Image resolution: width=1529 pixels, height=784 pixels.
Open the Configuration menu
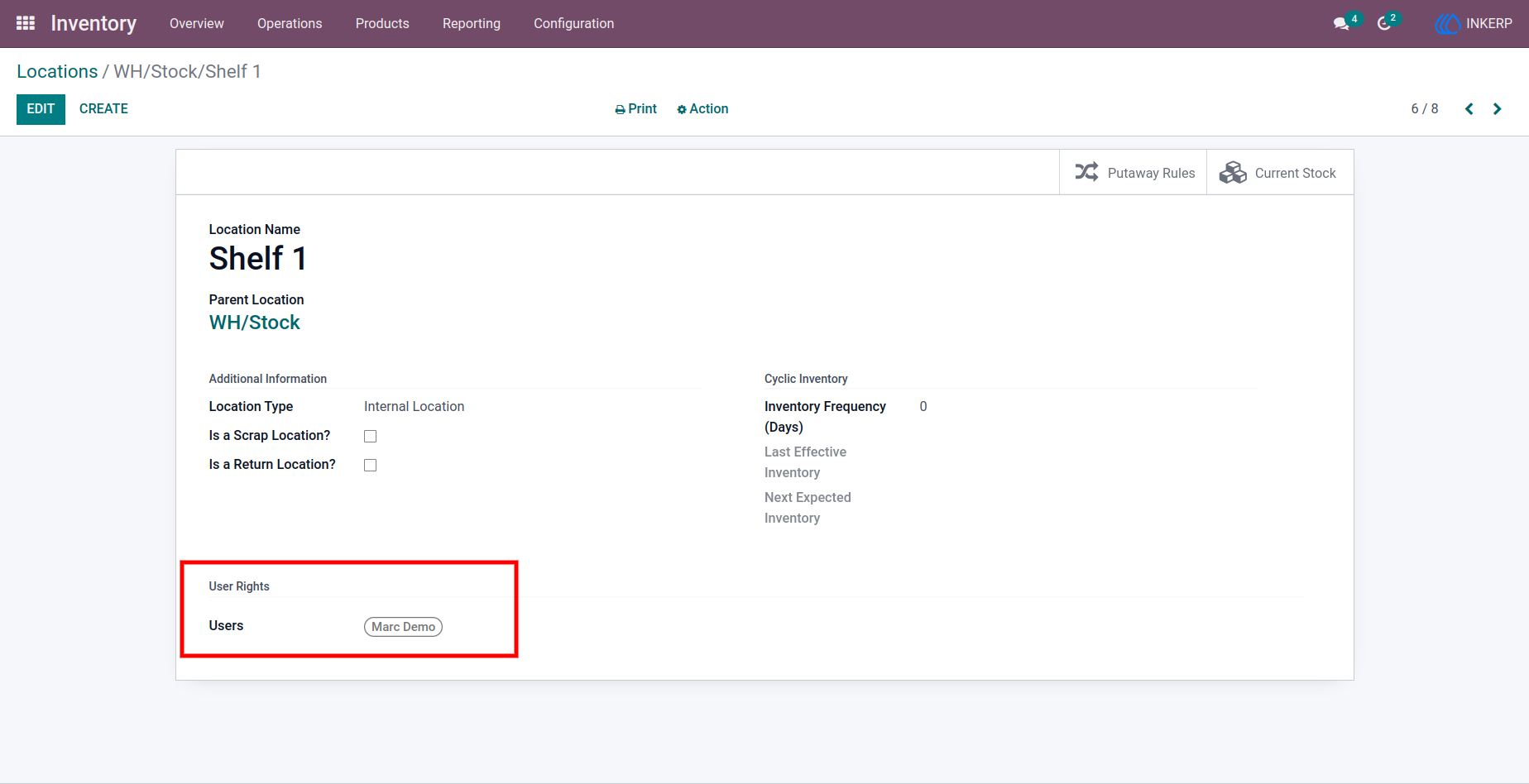point(574,23)
